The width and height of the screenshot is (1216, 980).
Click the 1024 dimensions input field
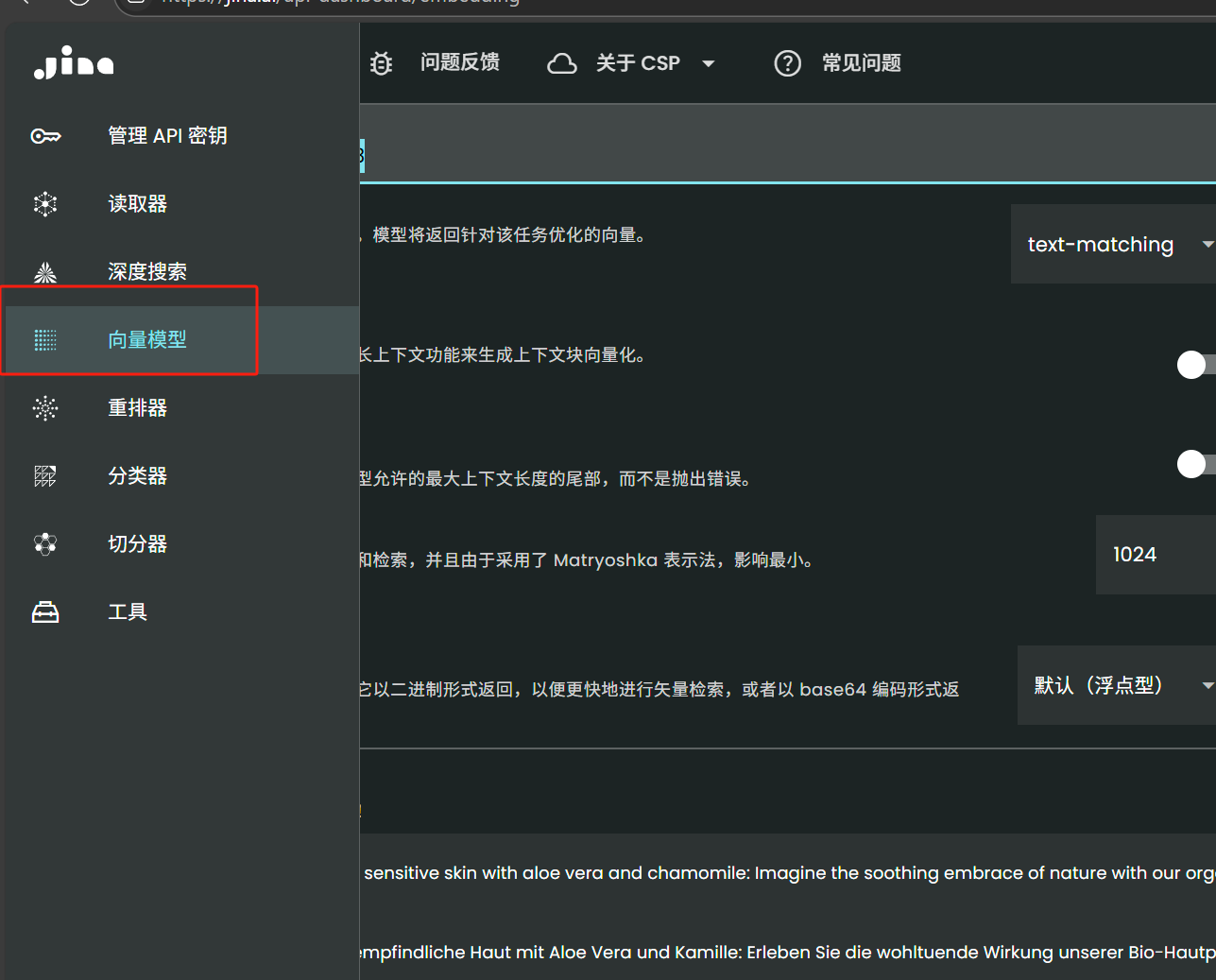(1153, 555)
